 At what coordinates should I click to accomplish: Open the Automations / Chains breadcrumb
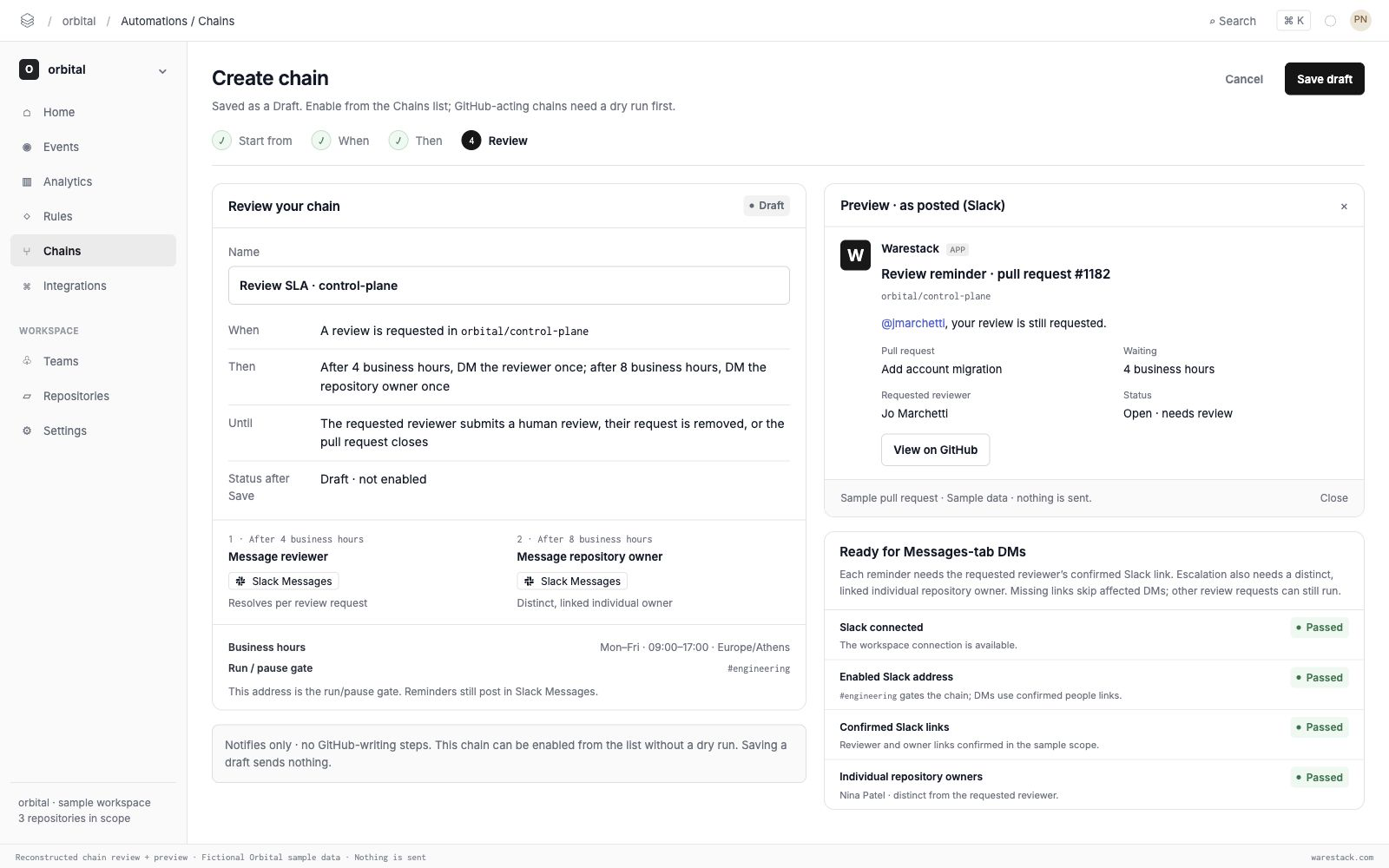click(x=178, y=21)
